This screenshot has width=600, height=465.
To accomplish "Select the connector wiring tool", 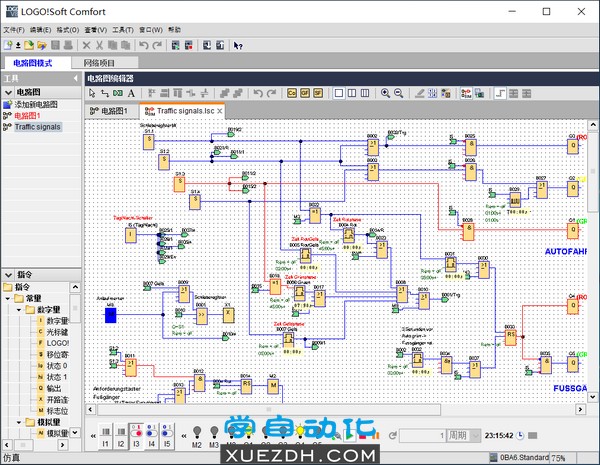I will [x=105, y=93].
